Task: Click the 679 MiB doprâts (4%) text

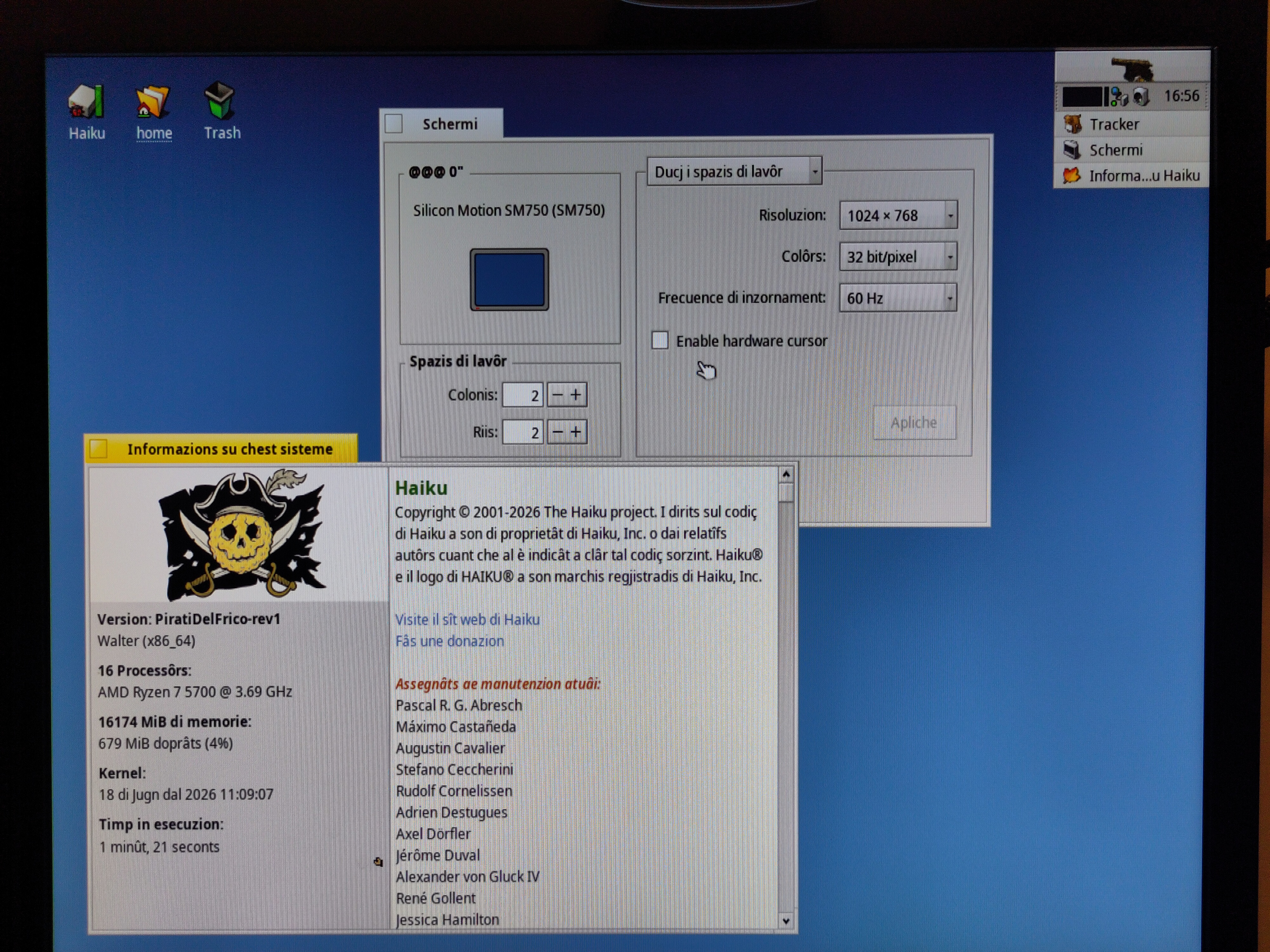Action: [x=166, y=744]
